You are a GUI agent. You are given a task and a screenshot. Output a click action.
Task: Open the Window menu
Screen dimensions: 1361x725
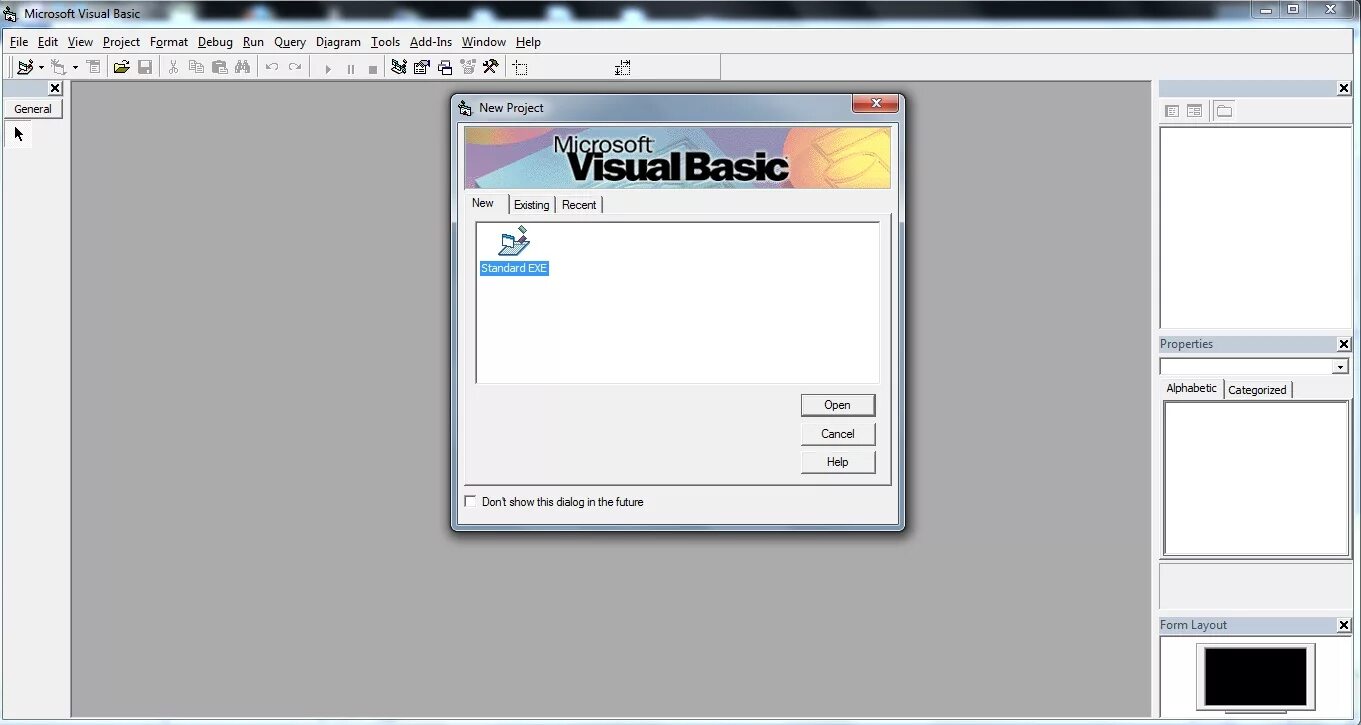(x=484, y=42)
